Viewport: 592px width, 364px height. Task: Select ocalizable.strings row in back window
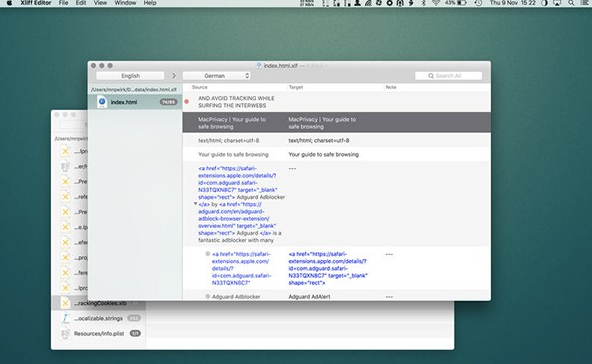pos(98,318)
